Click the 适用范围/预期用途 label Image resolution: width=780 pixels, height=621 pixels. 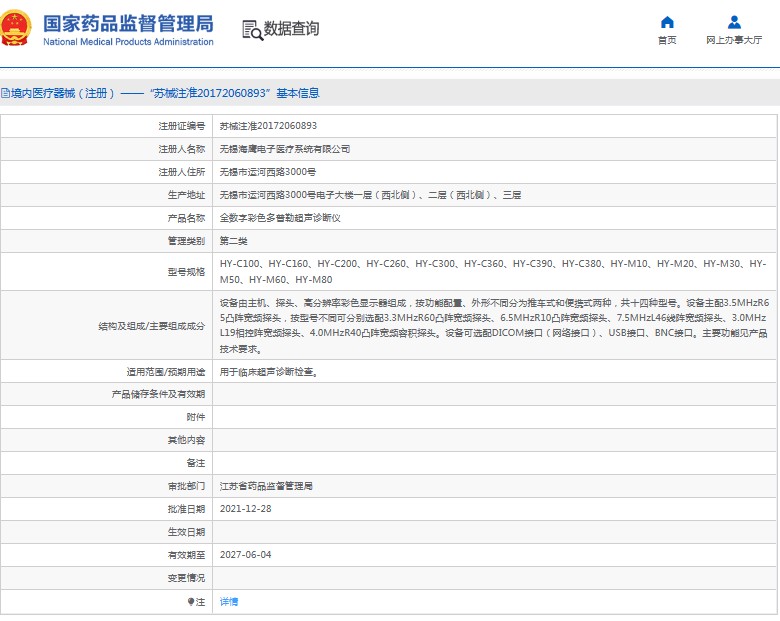166,372
